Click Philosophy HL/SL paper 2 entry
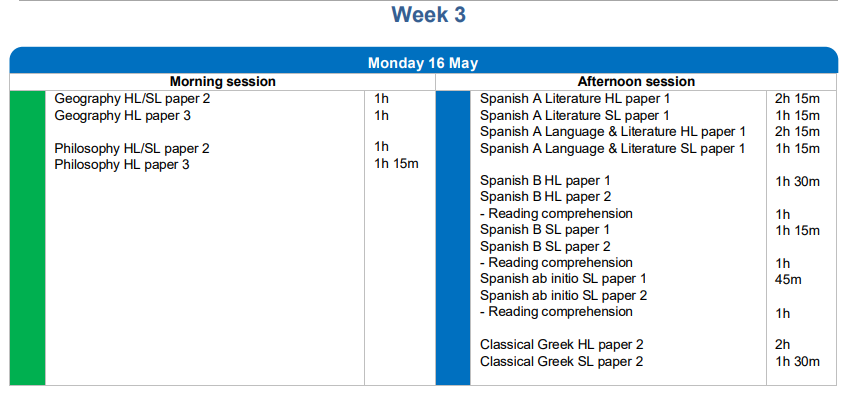Screen dimensions: 846x400 click(x=132, y=148)
